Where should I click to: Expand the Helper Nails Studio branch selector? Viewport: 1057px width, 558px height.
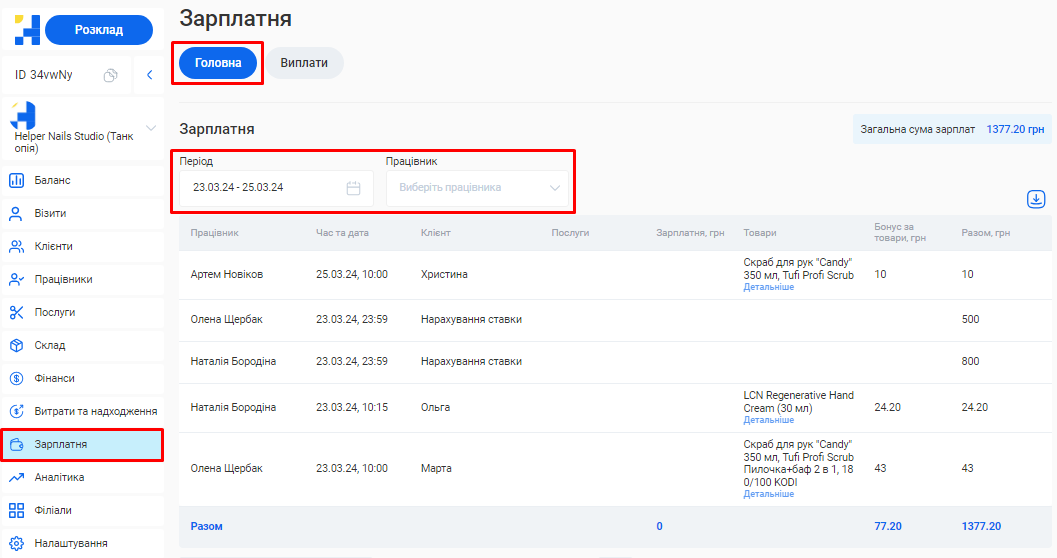click(x=151, y=128)
